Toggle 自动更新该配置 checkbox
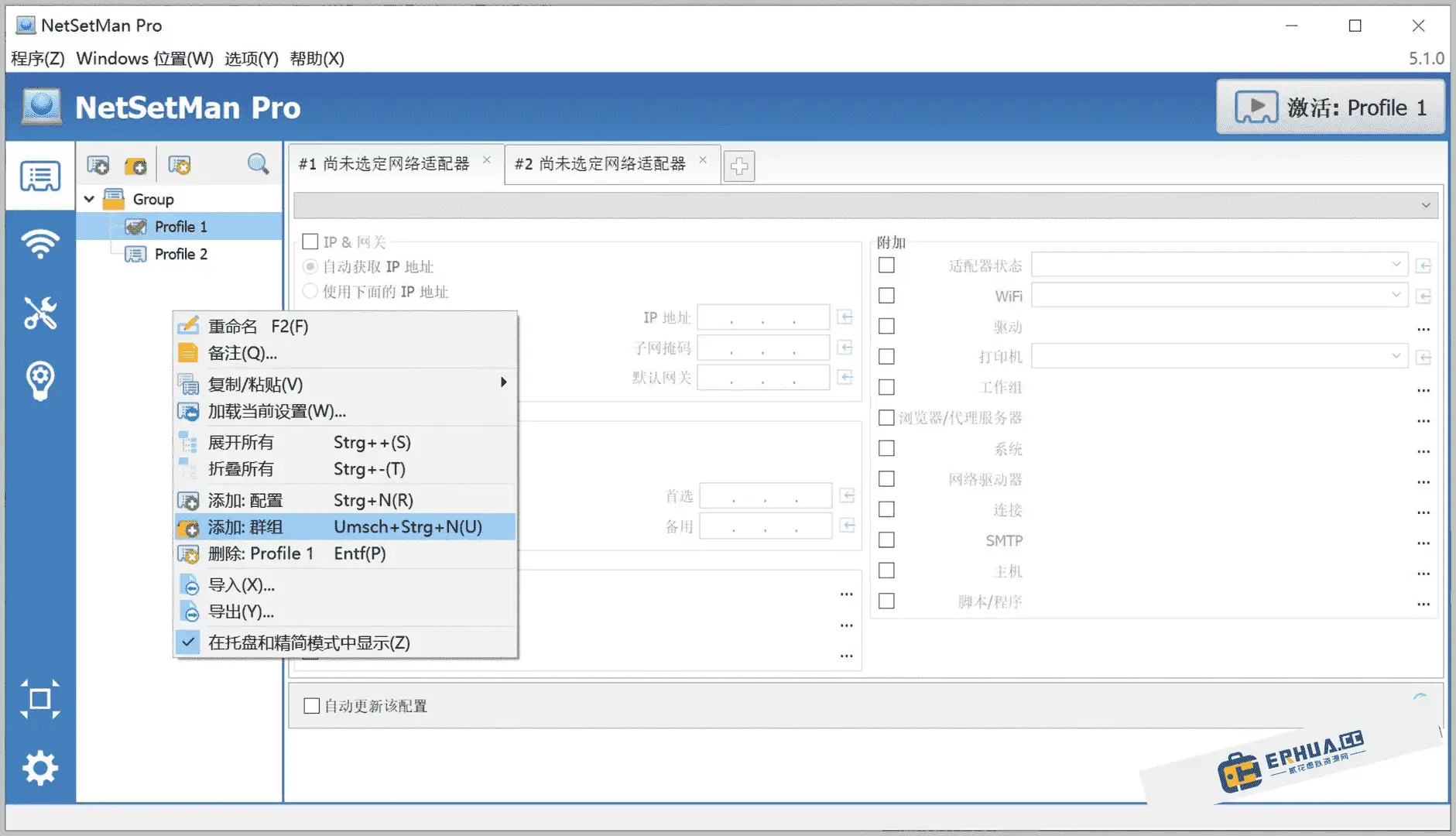Image resolution: width=1456 pixels, height=836 pixels. (x=312, y=706)
